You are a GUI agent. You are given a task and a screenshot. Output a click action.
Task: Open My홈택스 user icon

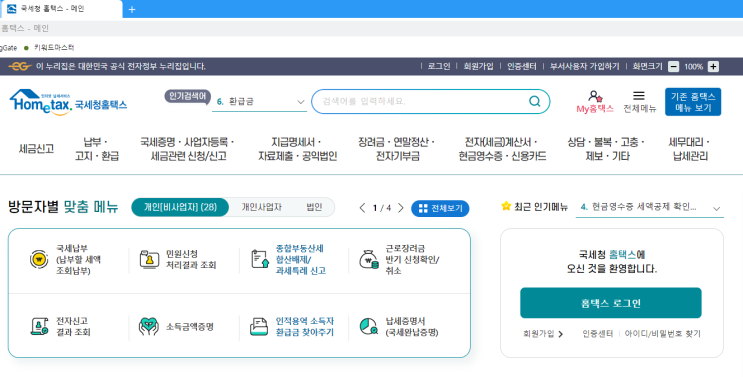click(595, 97)
